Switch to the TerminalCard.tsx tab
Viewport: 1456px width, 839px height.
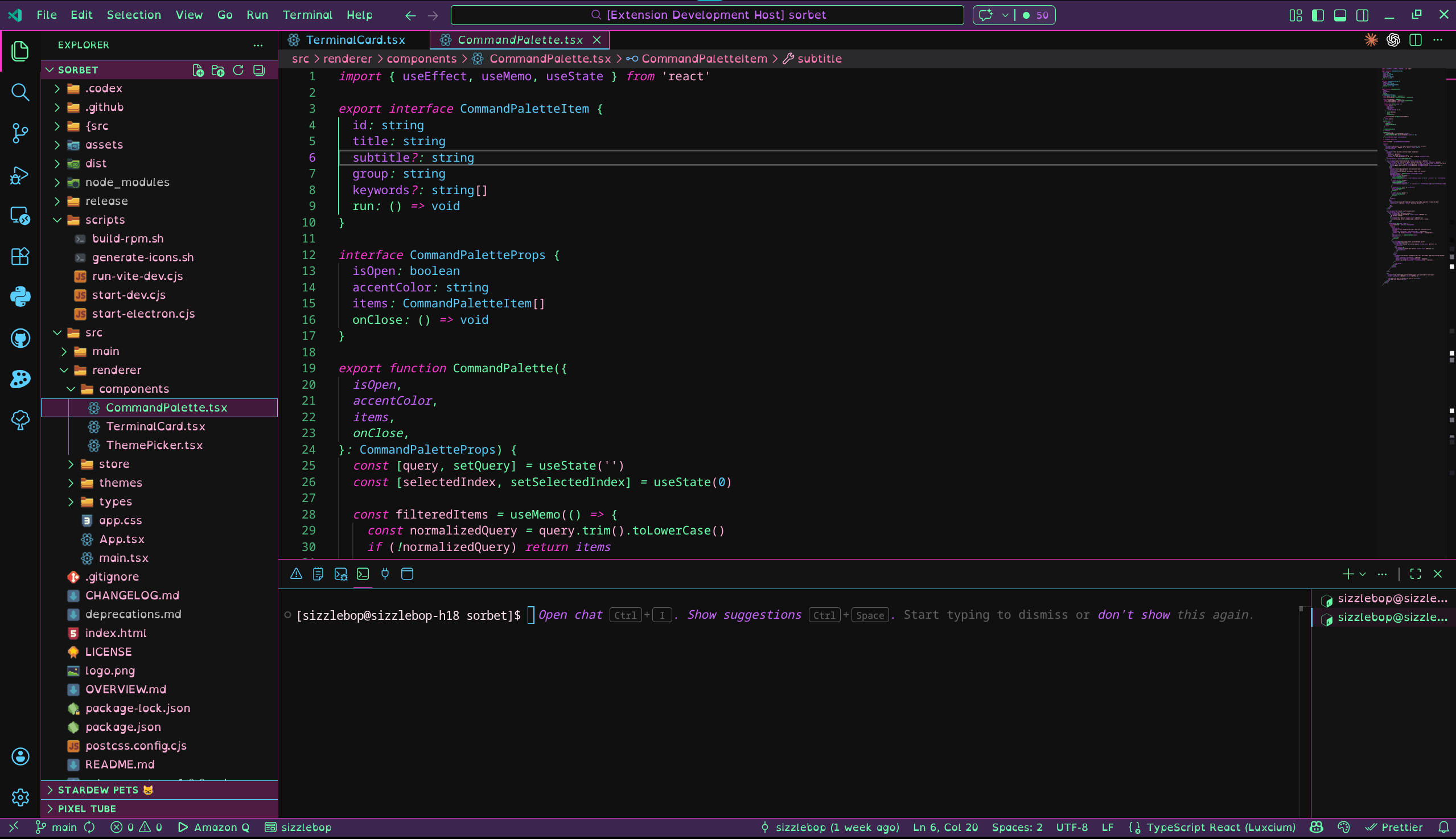pos(355,40)
